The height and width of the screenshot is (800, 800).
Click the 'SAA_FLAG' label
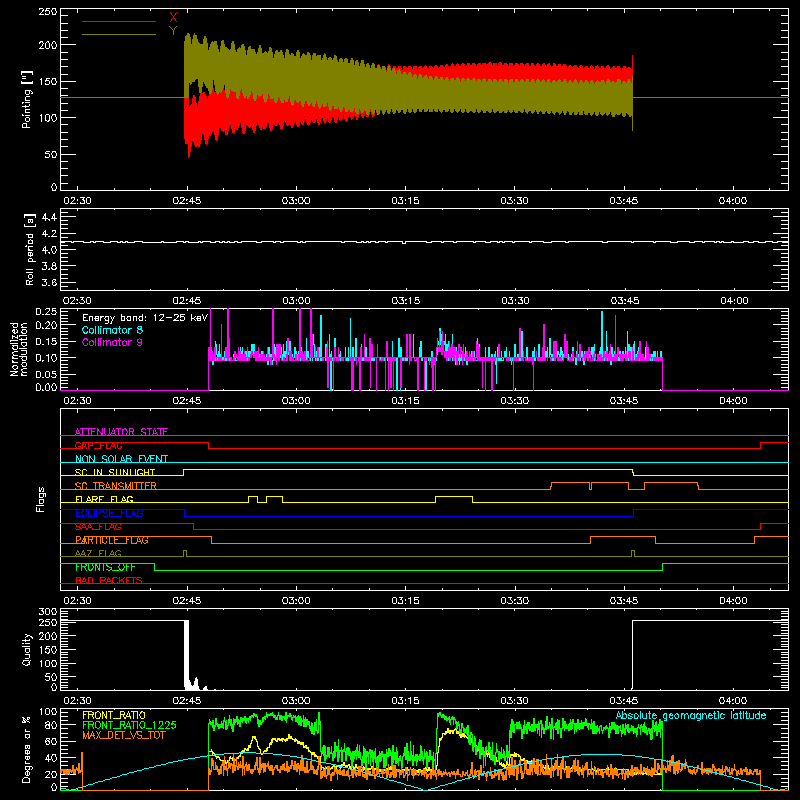(98, 527)
